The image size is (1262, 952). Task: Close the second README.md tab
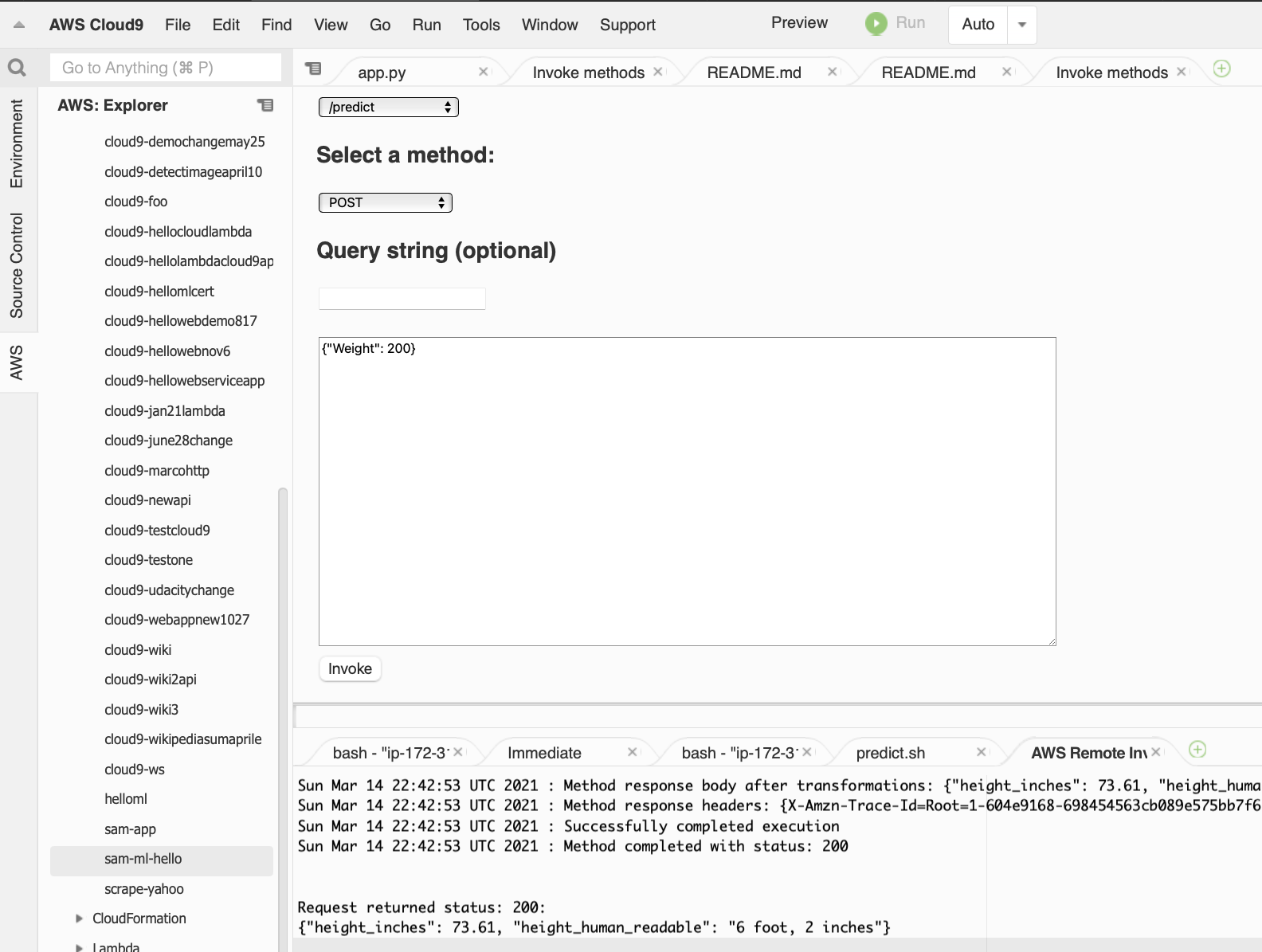pos(1006,72)
